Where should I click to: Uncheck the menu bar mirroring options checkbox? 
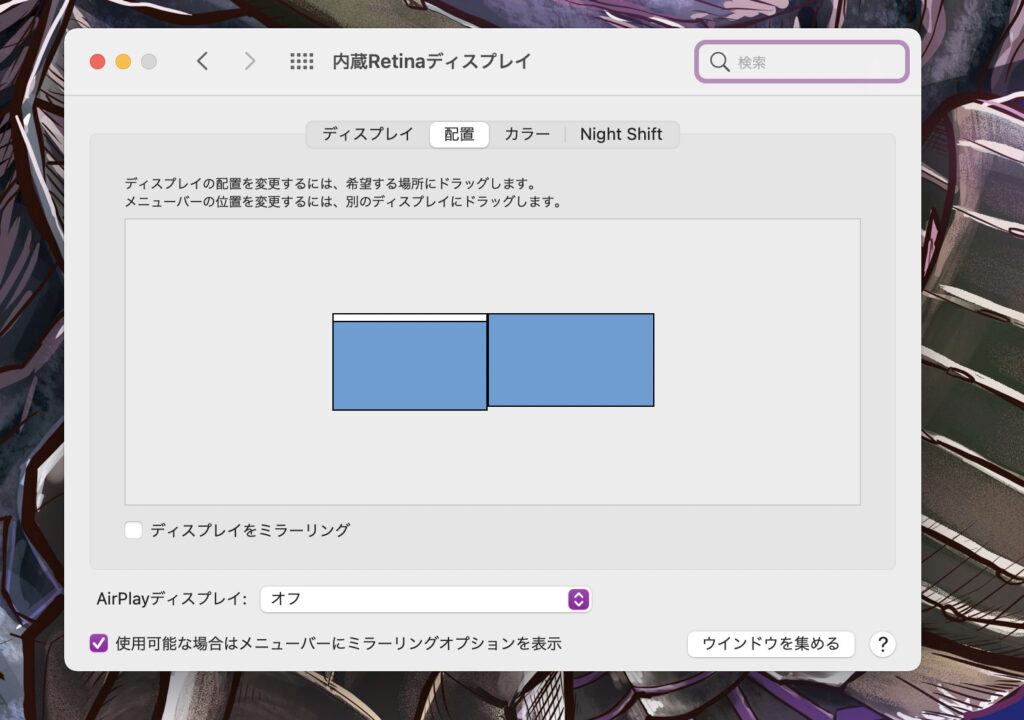click(99, 644)
